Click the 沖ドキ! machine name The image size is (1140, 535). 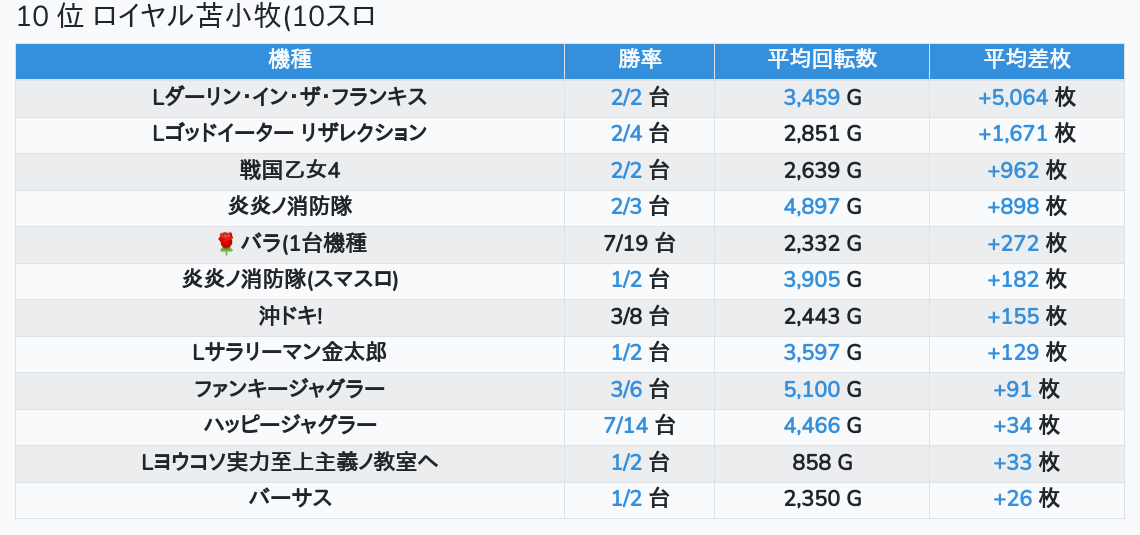pyautogui.click(x=290, y=316)
